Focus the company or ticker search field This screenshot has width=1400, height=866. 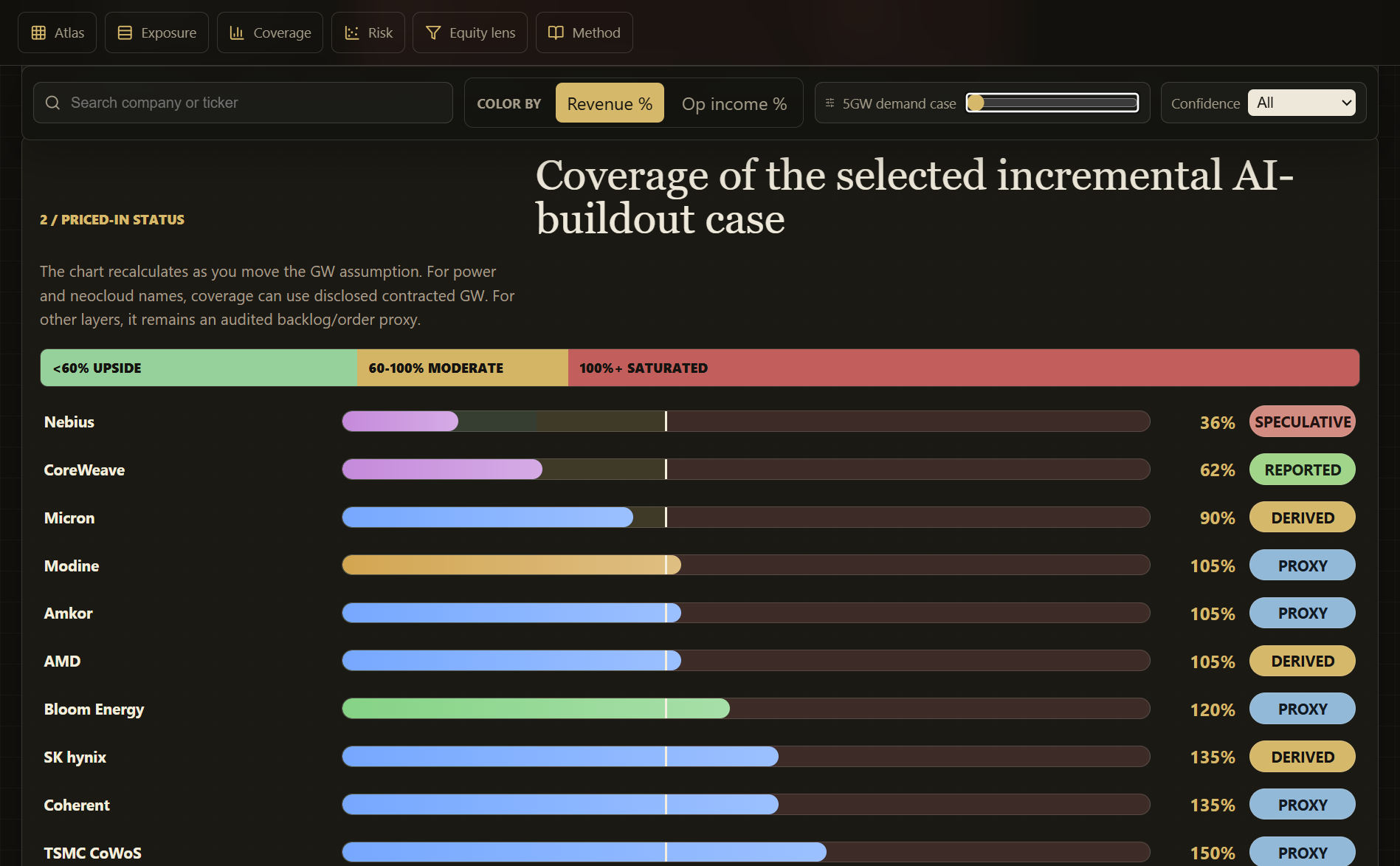(243, 103)
